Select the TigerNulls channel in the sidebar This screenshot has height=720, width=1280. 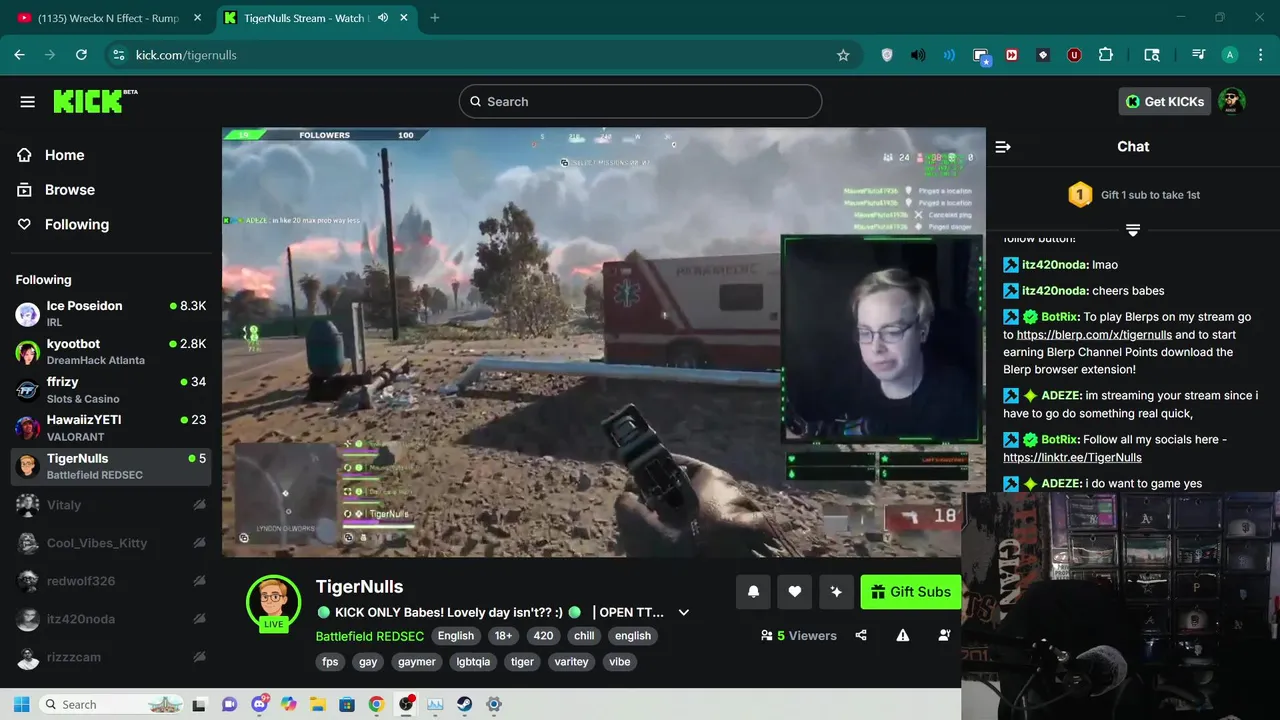(x=111, y=466)
